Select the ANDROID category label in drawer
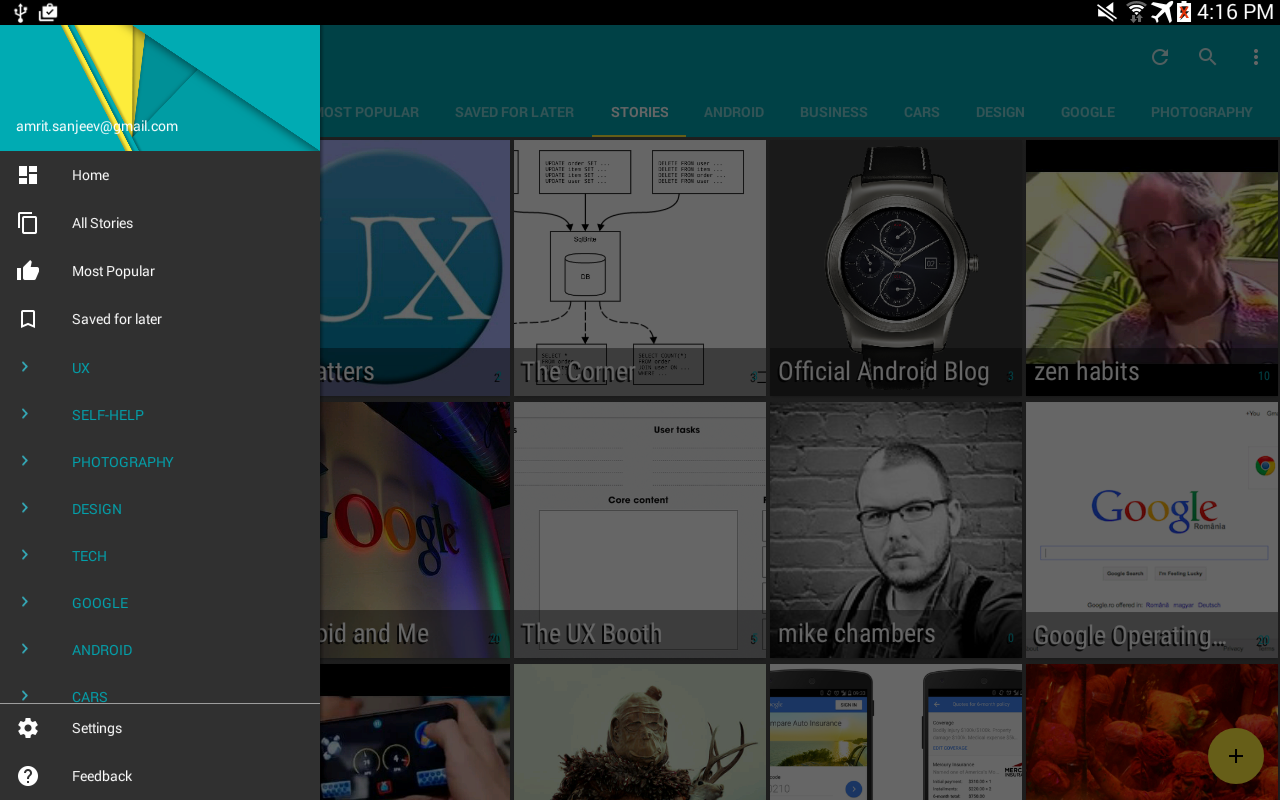Screen dimensions: 1280x800 tap(102, 650)
